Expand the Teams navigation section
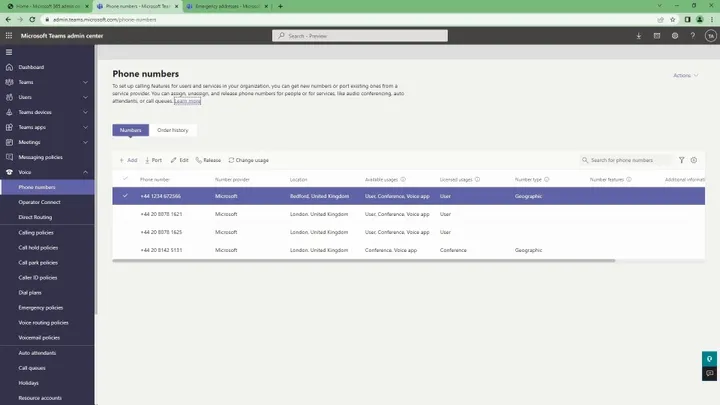The height and width of the screenshot is (405, 720). [x=85, y=82]
